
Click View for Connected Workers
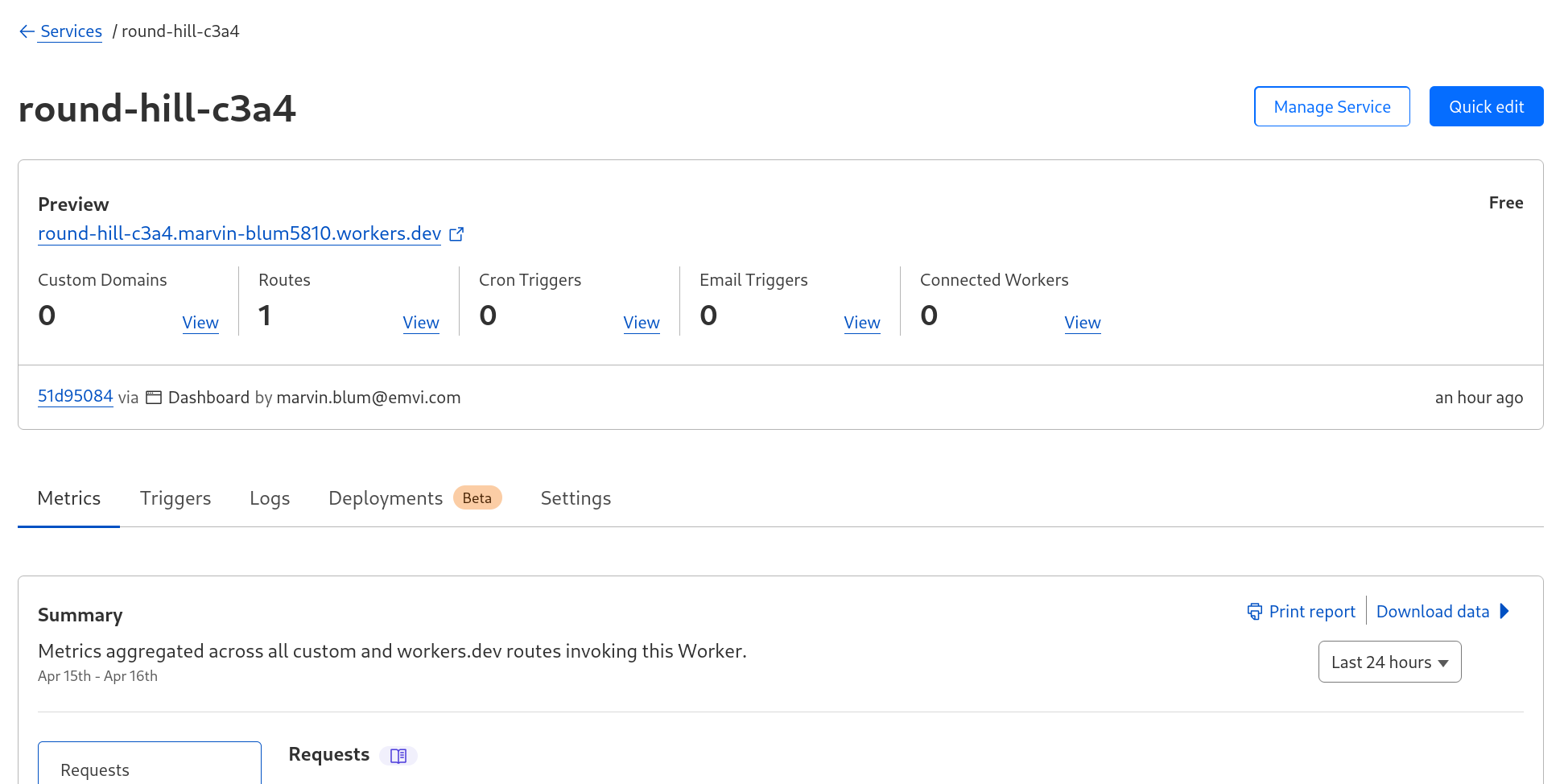[x=1083, y=323]
